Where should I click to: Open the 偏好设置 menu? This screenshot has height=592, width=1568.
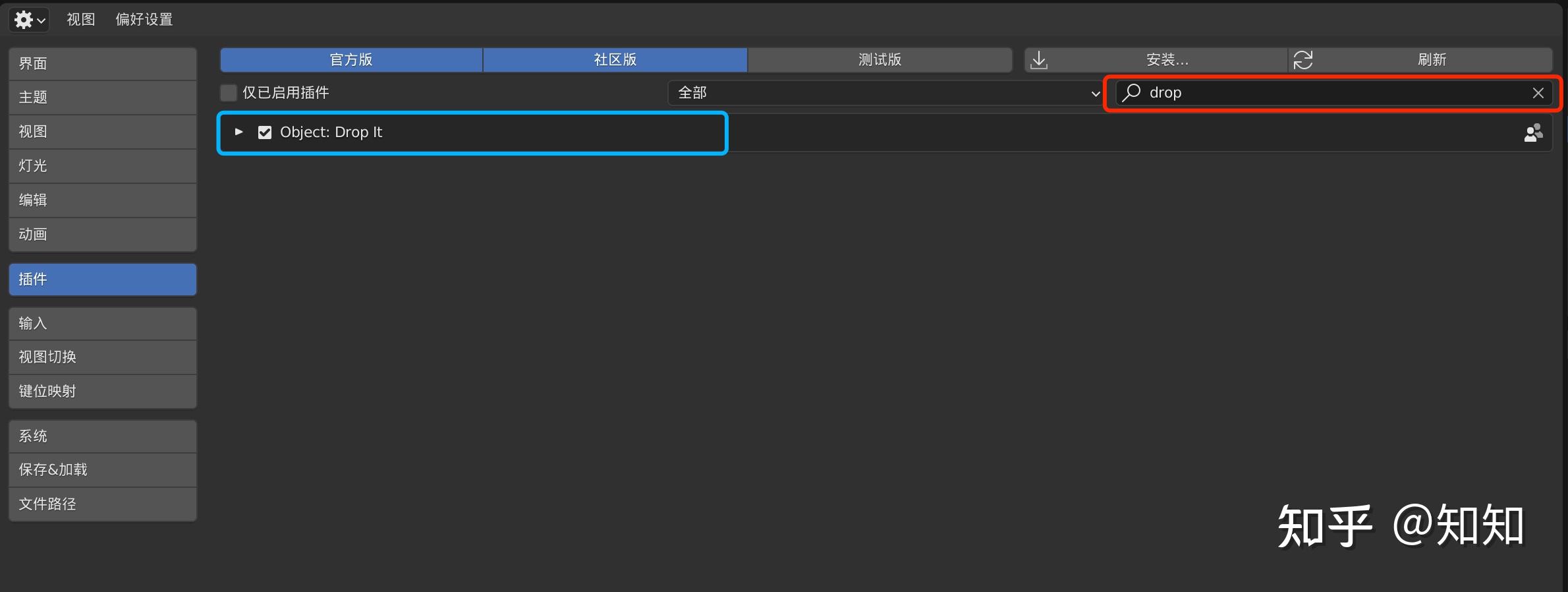click(144, 20)
